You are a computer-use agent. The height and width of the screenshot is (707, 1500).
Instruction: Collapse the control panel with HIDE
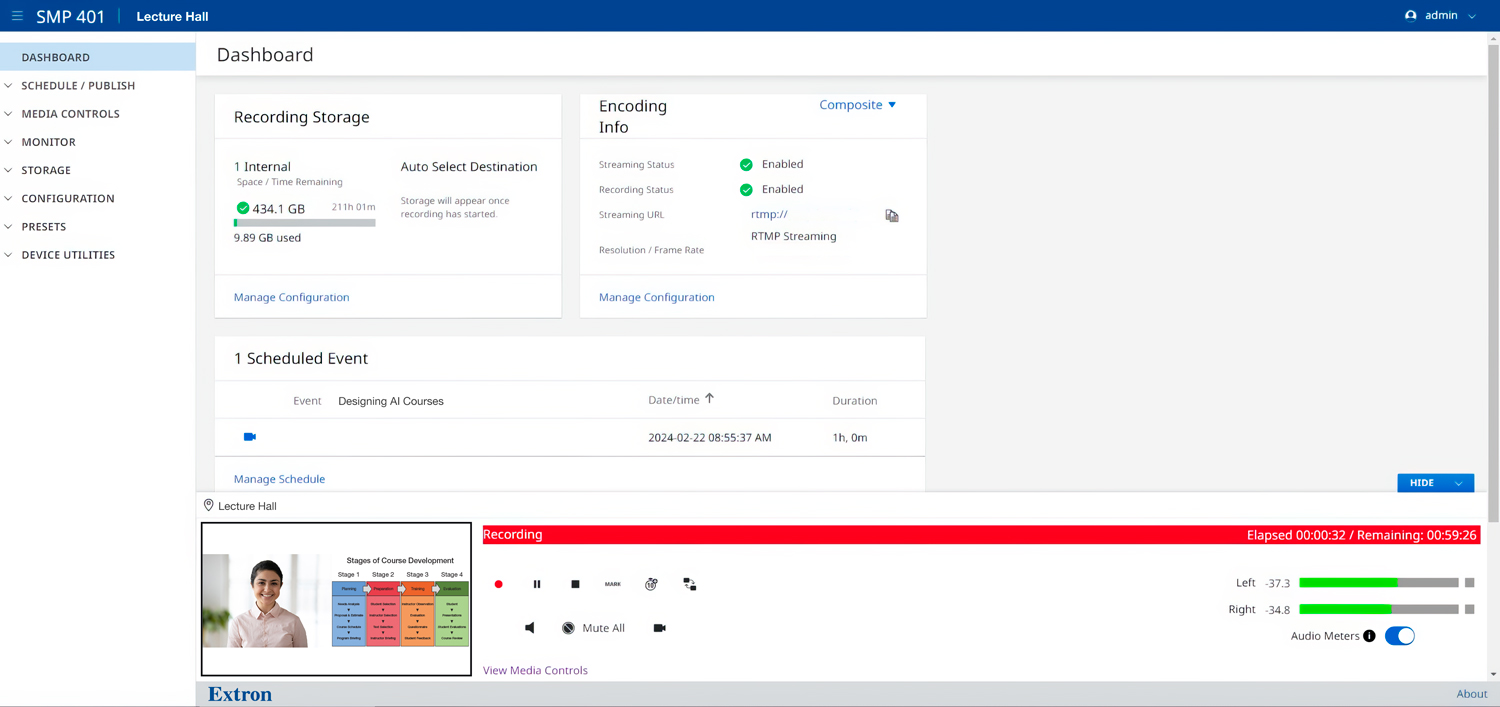coord(1434,483)
